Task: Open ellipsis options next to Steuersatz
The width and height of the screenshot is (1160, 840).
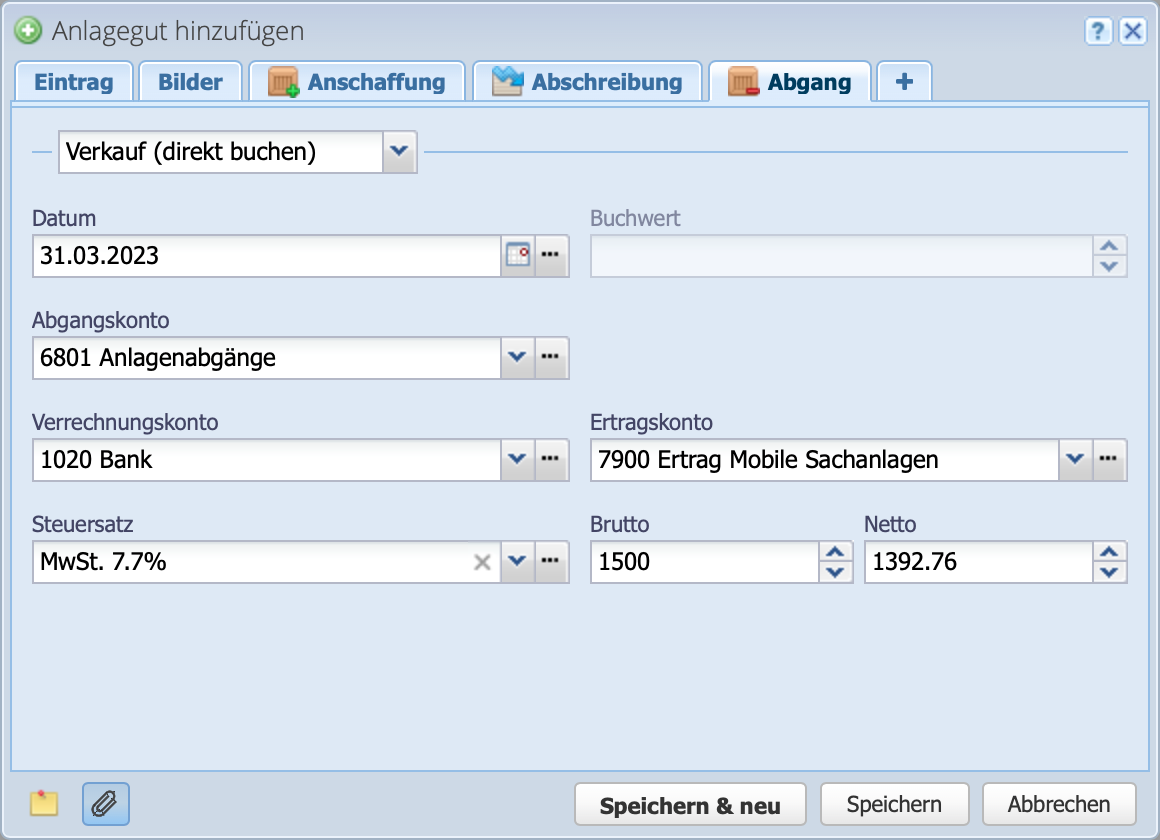Action: pyautogui.click(x=551, y=562)
